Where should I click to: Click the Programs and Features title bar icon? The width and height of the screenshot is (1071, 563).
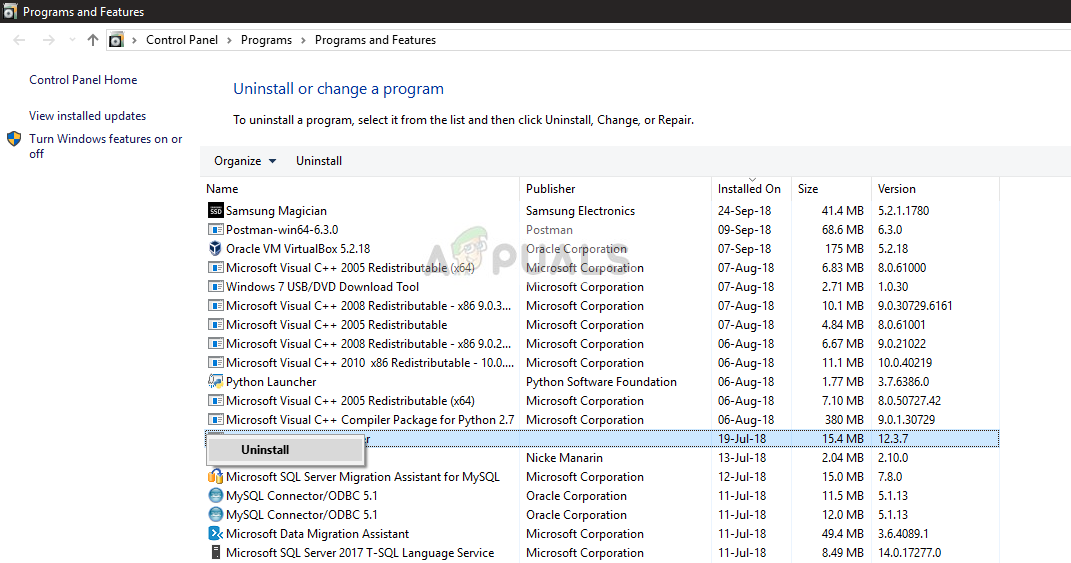10,12
